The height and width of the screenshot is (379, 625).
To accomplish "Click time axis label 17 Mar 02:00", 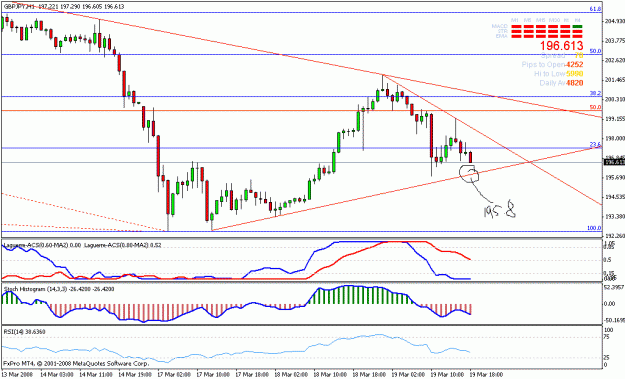I will (x=173, y=375).
